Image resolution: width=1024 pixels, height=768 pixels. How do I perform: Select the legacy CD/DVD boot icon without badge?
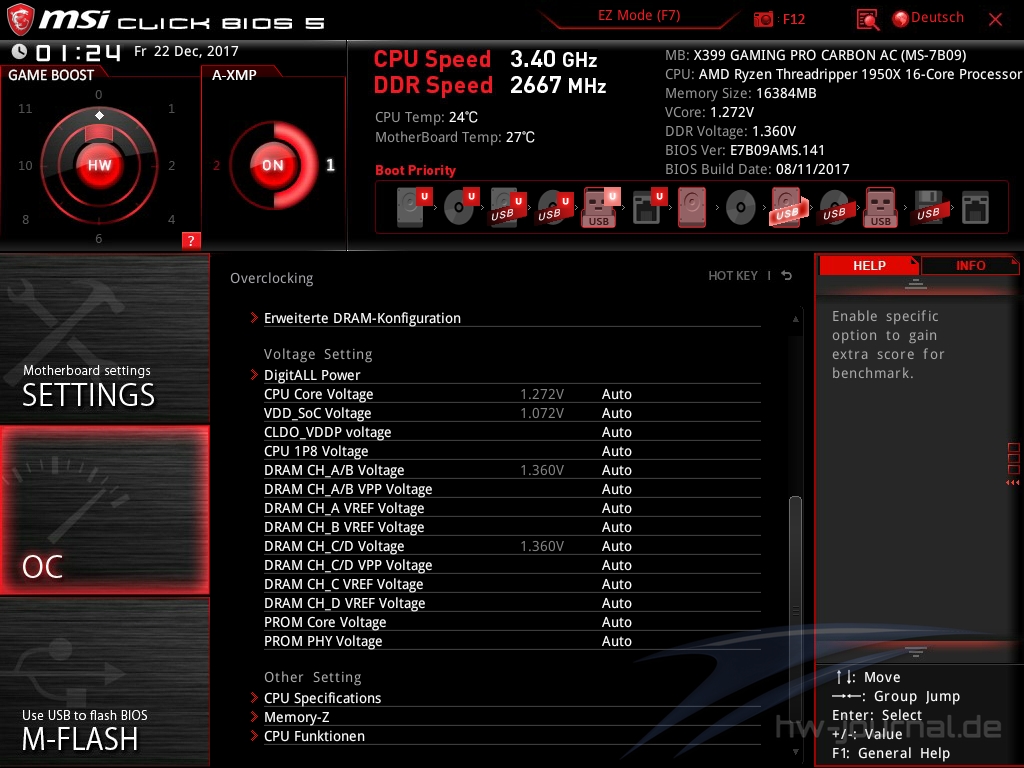[741, 208]
